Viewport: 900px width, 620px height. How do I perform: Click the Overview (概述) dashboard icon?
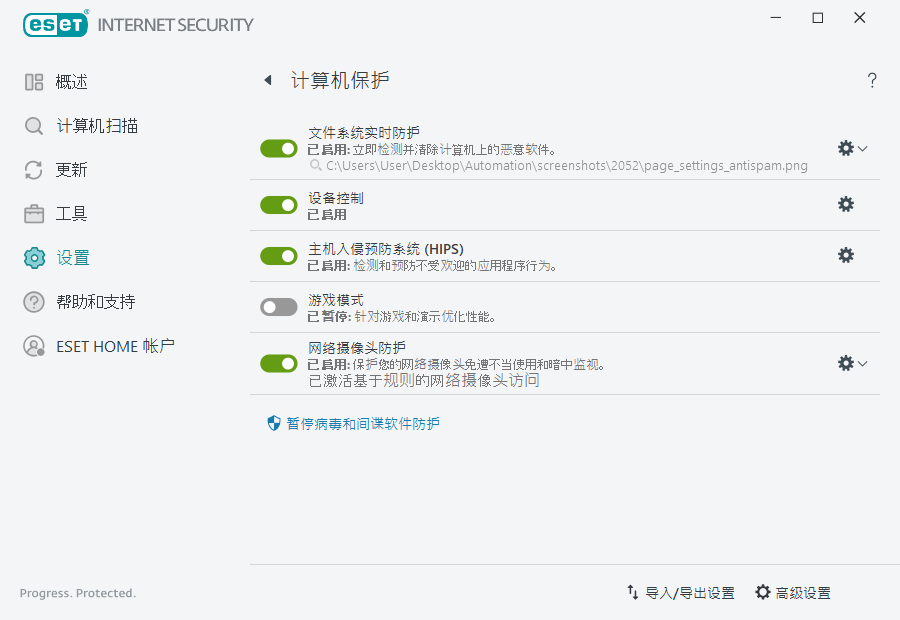tap(34, 82)
